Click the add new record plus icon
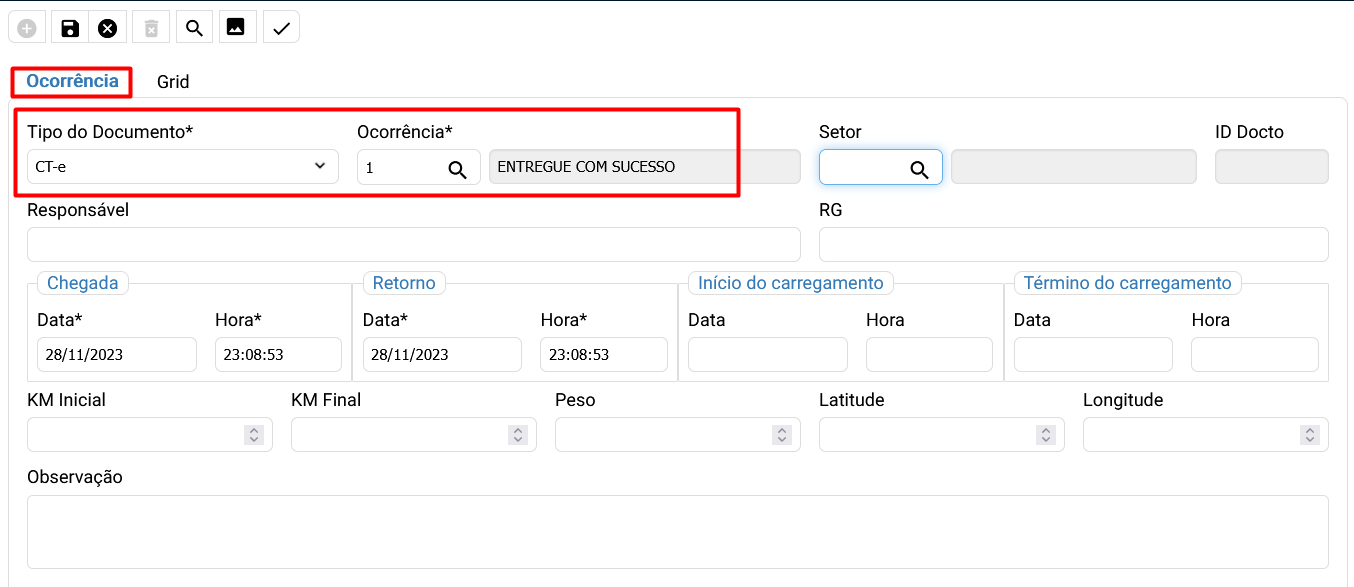 pos(27,28)
